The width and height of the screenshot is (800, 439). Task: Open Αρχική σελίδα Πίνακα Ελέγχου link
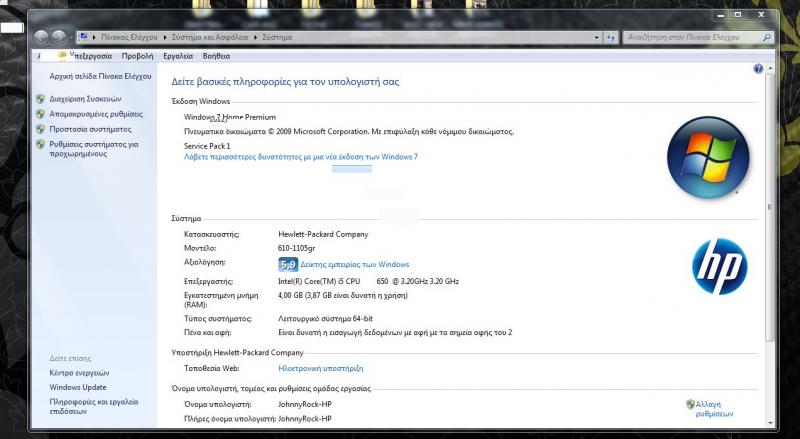(x=101, y=76)
